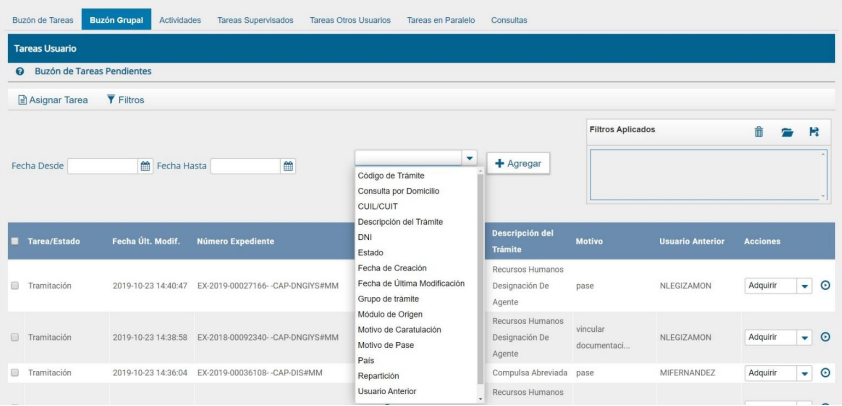Expand Adquirir dropdown for MIFERNANDEZ row
The height and width of the screenshot is (406, 842).
[x=803, y=373]
